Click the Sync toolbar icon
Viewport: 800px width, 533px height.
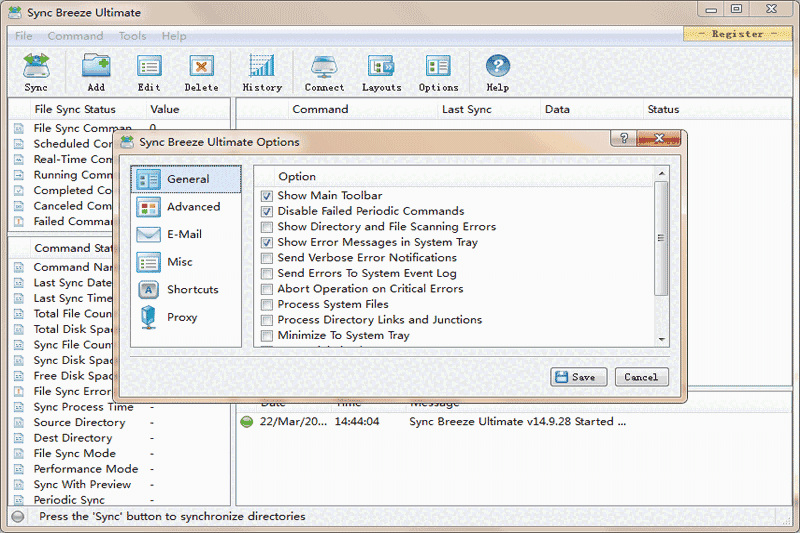(x=36, y=66)
